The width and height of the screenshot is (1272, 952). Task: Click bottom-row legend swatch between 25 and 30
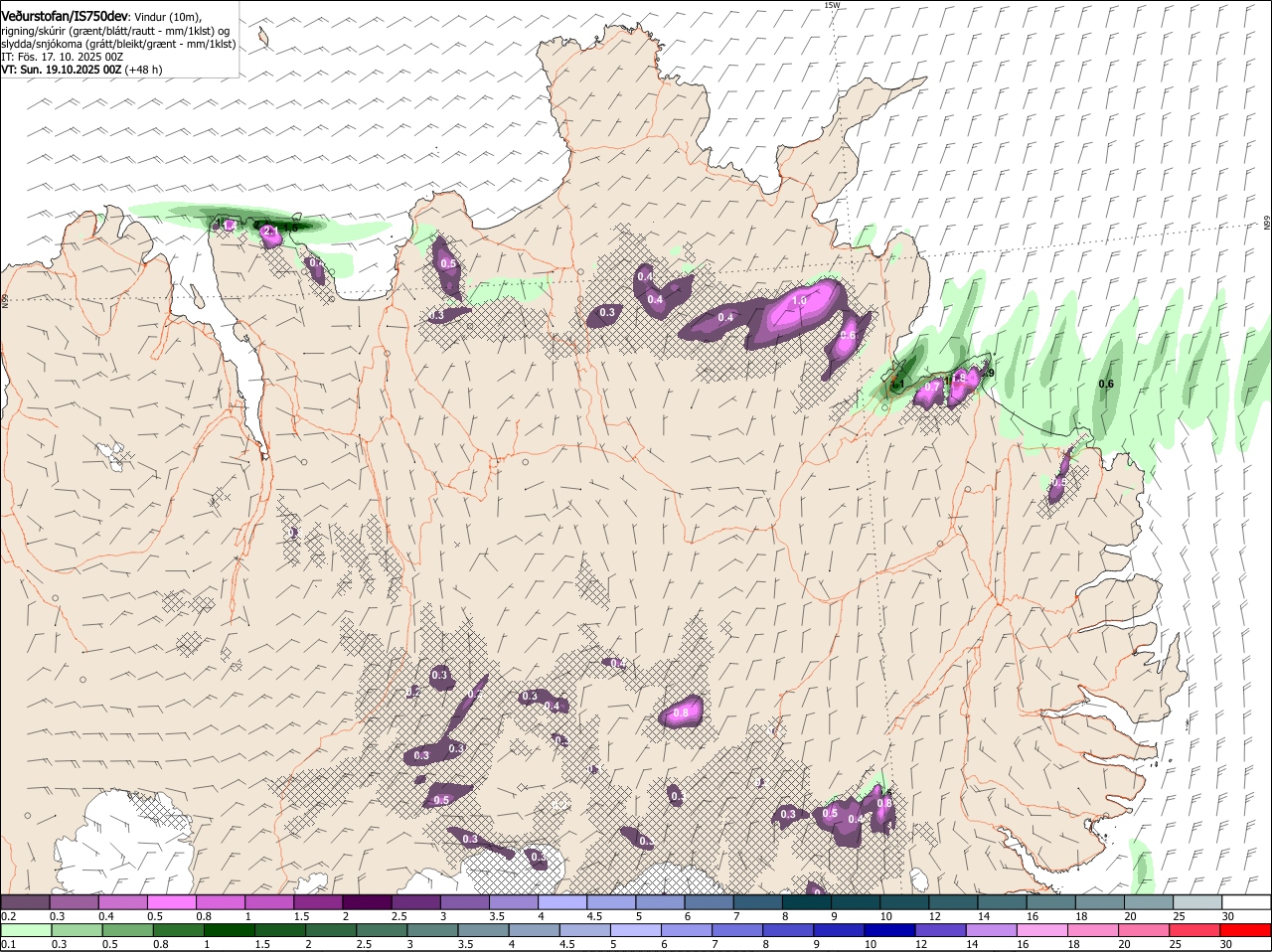pyautogui.click(x=1192, y=929)
